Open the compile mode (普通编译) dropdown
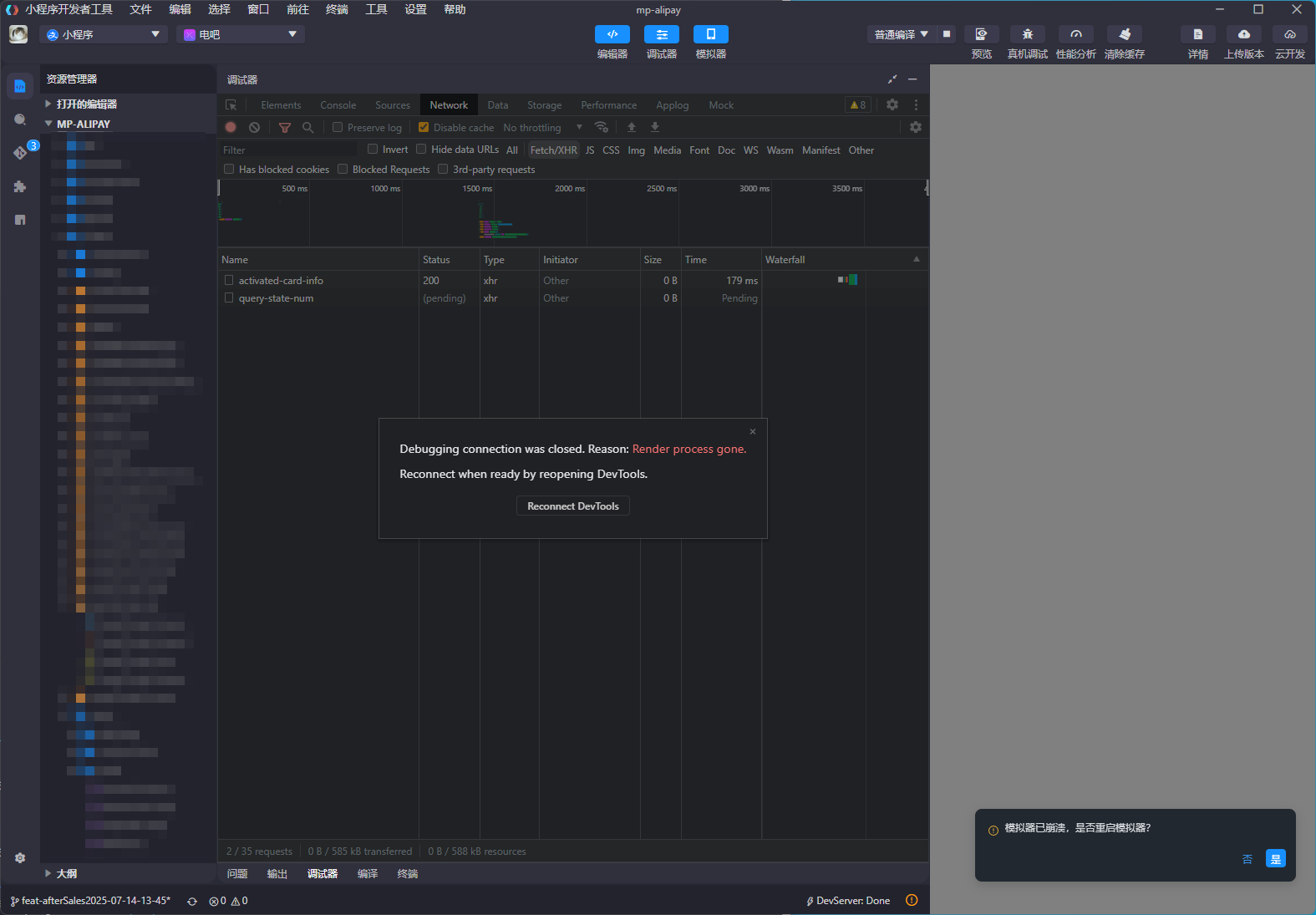The width and height of the screenshot is (1316, 915). [x=901, y=34]
